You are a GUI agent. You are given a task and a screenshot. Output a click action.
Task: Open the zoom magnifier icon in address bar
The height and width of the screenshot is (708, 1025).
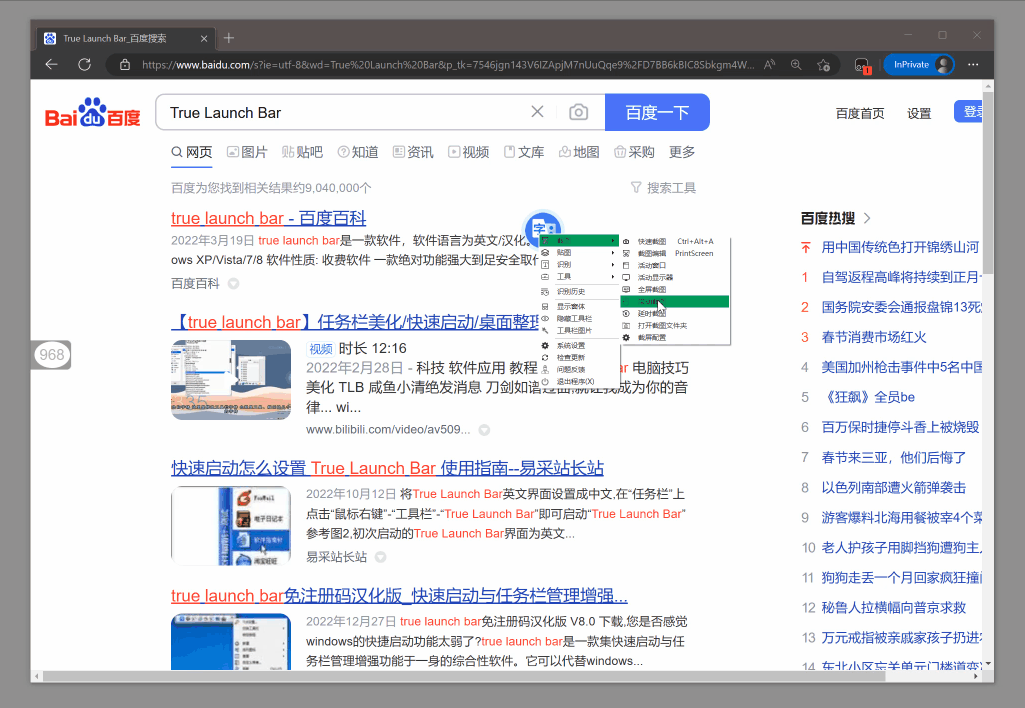[796, 65]
